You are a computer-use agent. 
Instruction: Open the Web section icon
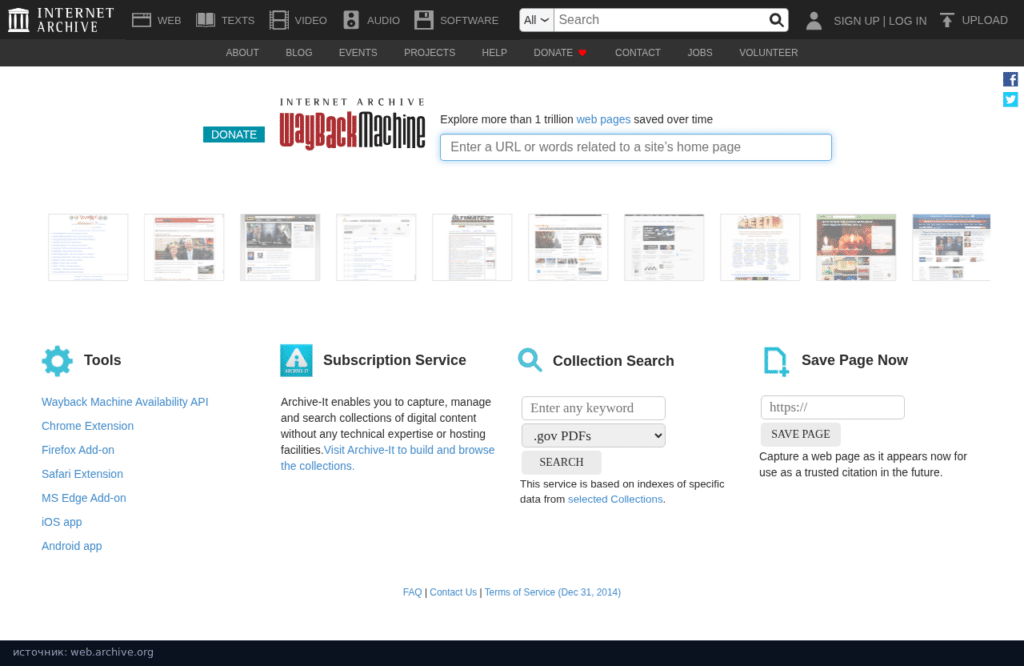(x=141, y=20)
